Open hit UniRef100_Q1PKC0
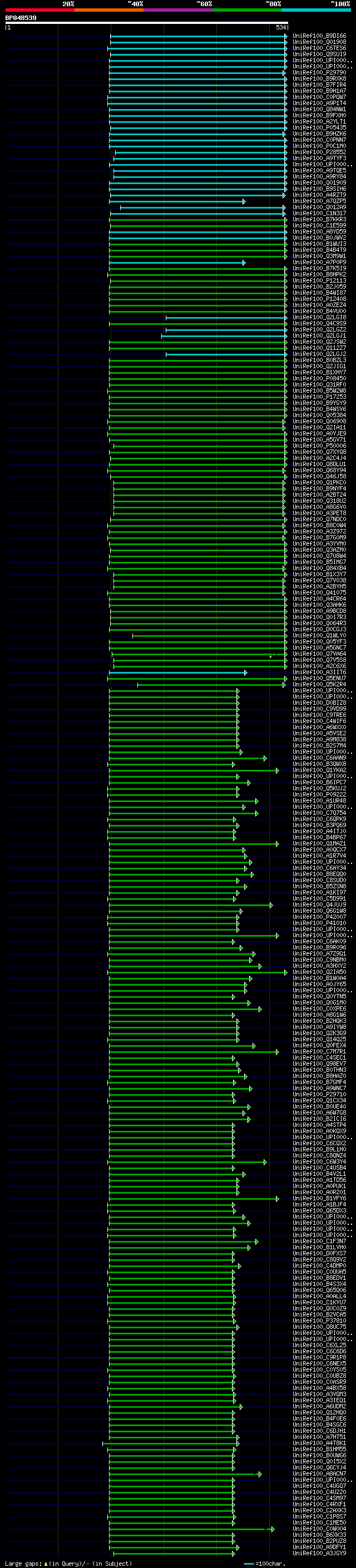 click(319, 483)
